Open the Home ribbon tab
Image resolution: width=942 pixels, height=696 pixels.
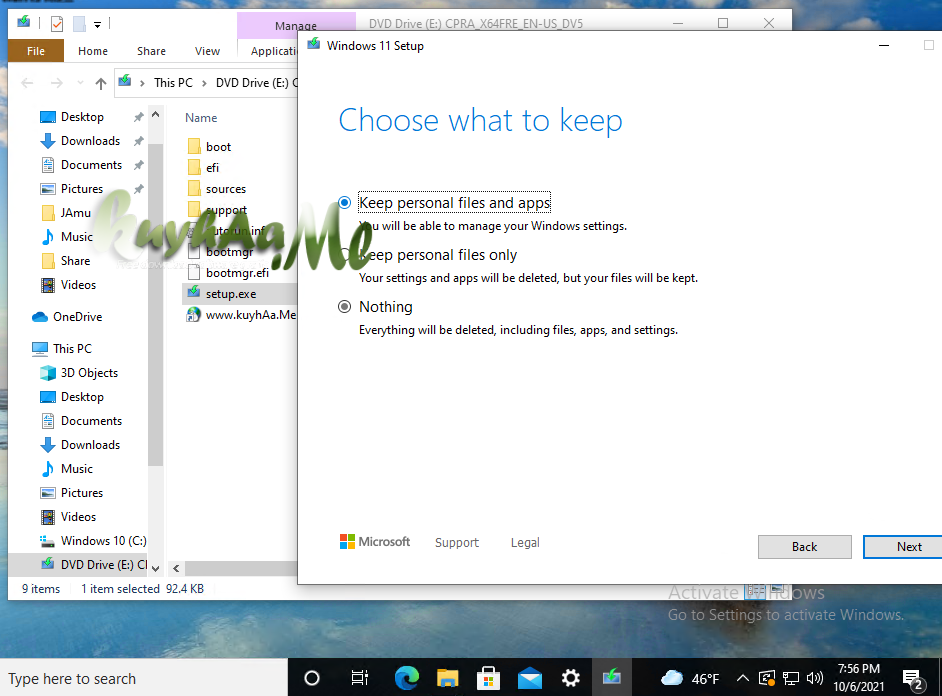[x=93, y=51]
